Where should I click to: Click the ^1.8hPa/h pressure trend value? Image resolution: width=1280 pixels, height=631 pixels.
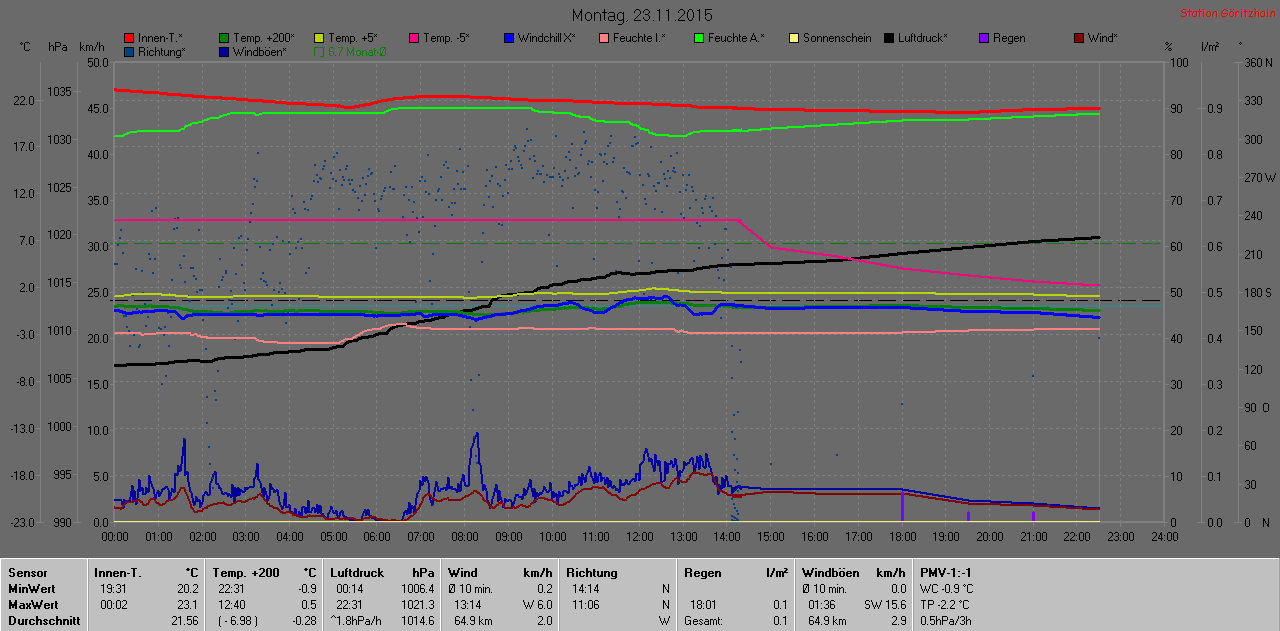[x=358, y=621]
